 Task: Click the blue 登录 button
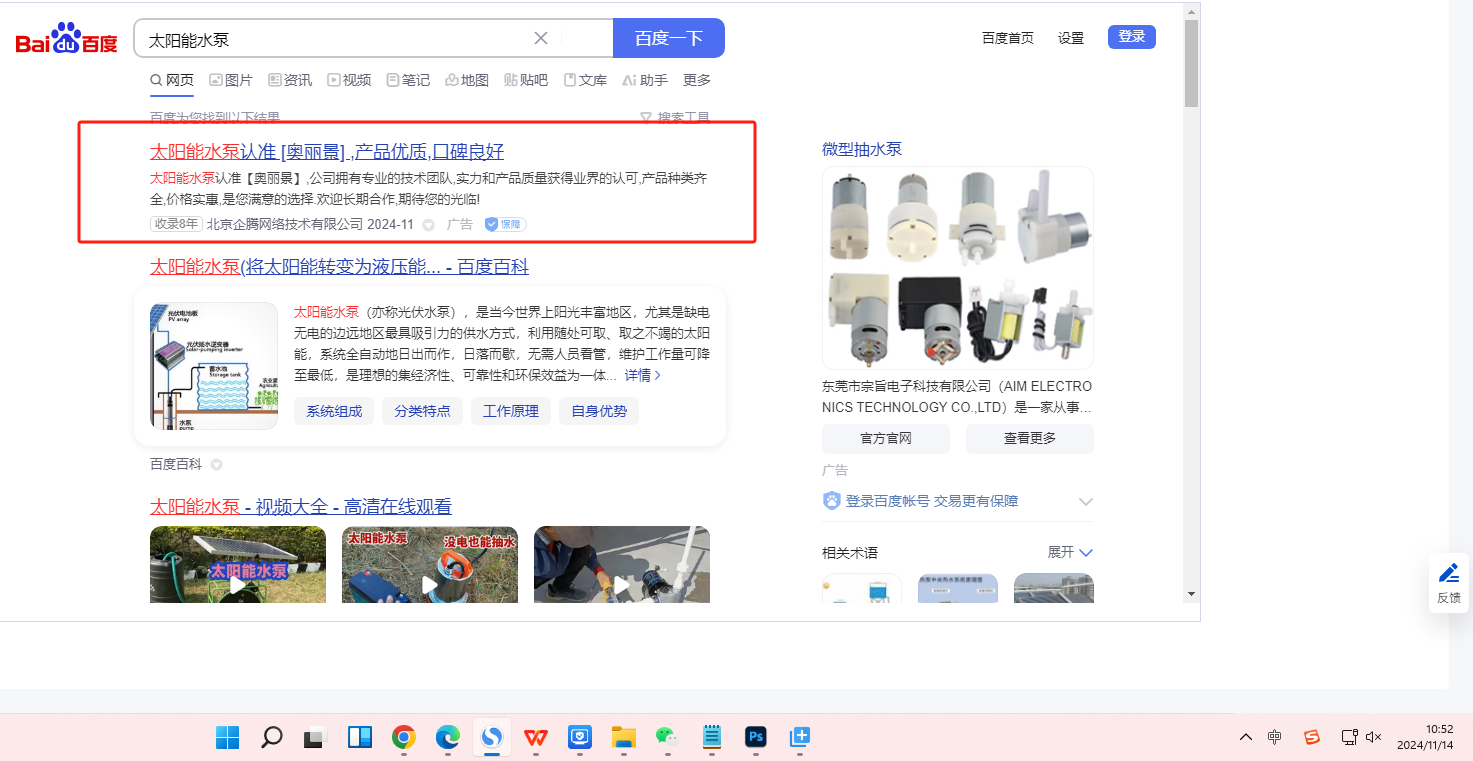pos(1132,37)
